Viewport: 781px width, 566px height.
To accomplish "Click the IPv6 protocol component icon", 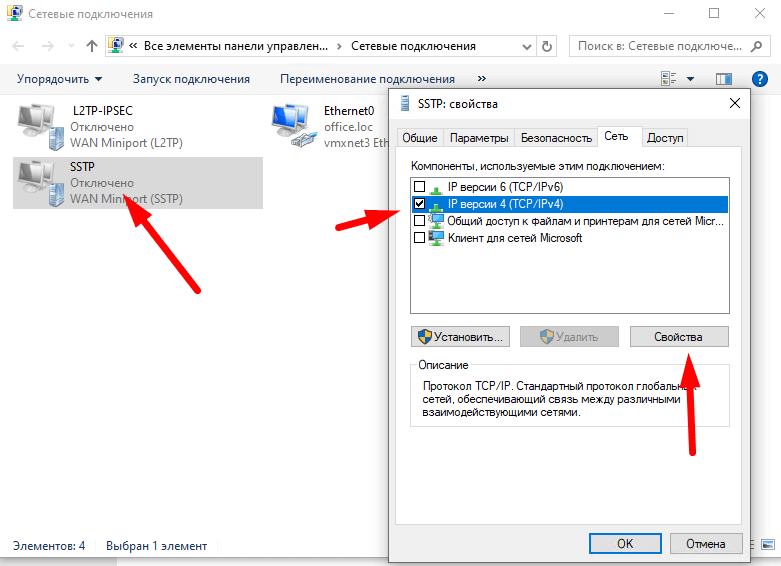I will [x=436, y=188].
